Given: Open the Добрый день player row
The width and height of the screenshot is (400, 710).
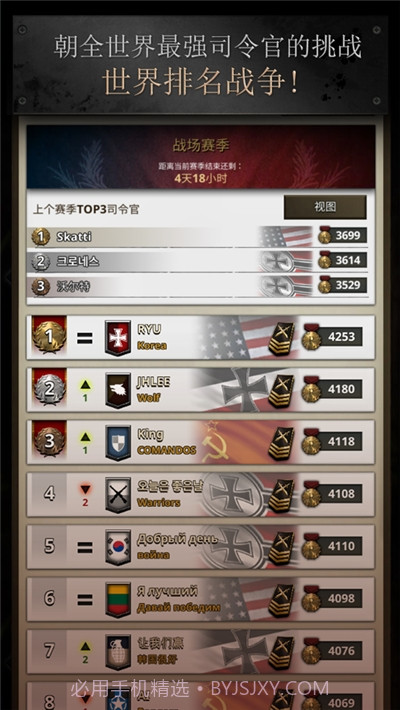Looking at the screenshot, I should [201, 547].
